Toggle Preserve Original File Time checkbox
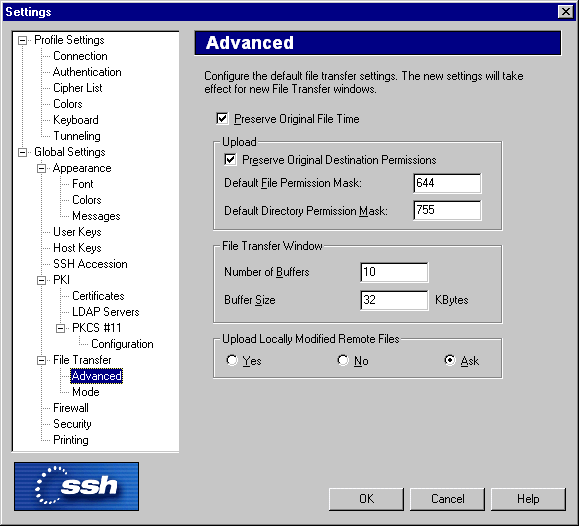This screenshot has height=526, width=579. pyautogui.click(x=222, y=119)
